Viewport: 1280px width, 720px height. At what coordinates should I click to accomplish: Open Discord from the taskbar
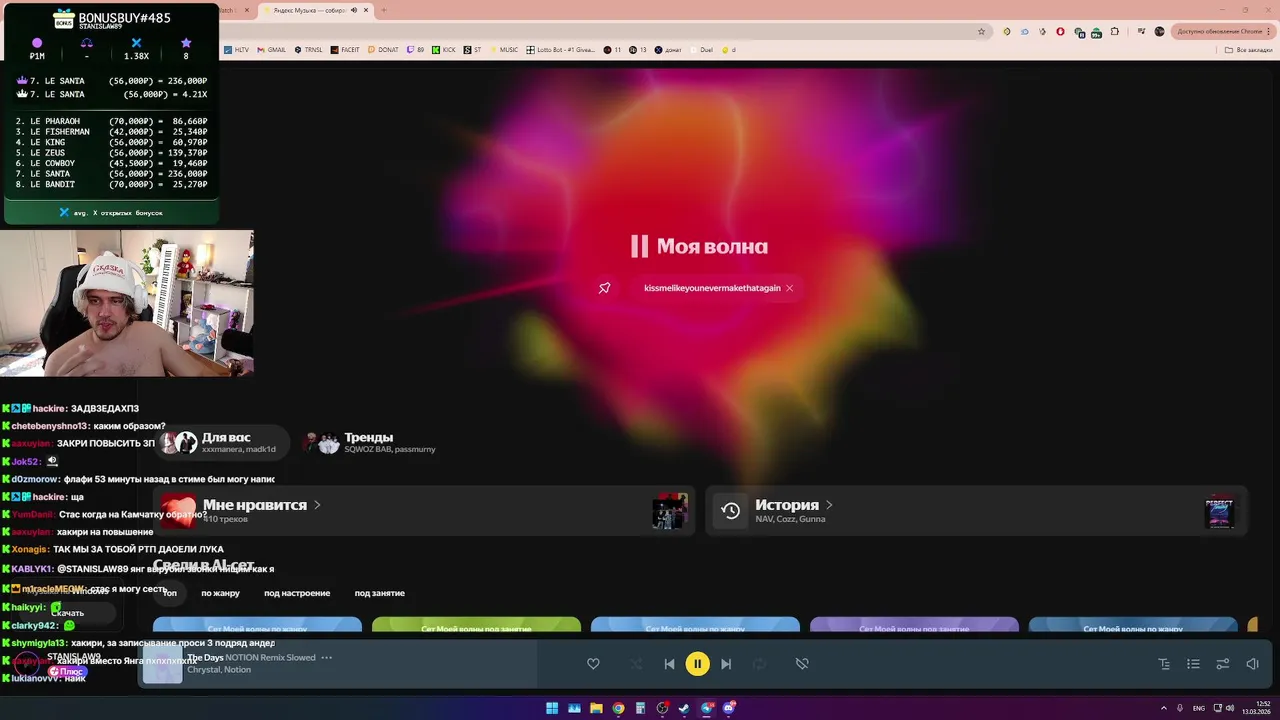(729, 708)
